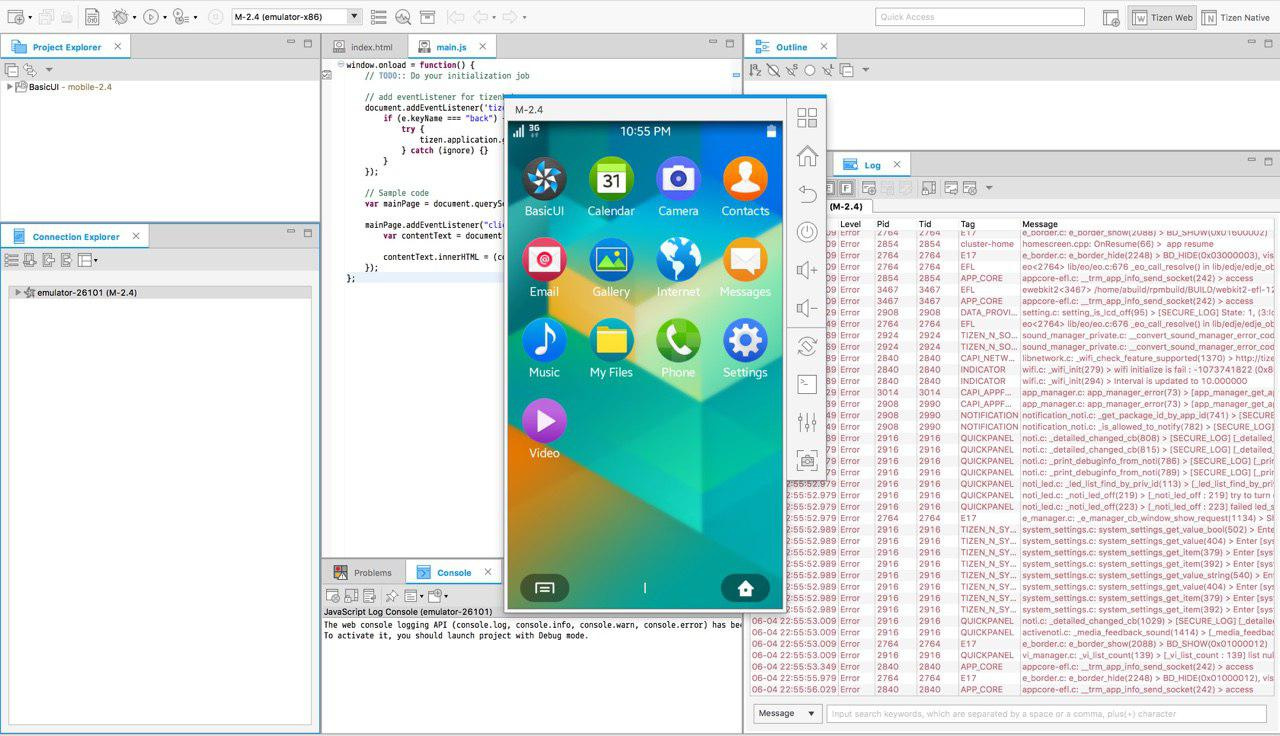Select Console tab

453,573
